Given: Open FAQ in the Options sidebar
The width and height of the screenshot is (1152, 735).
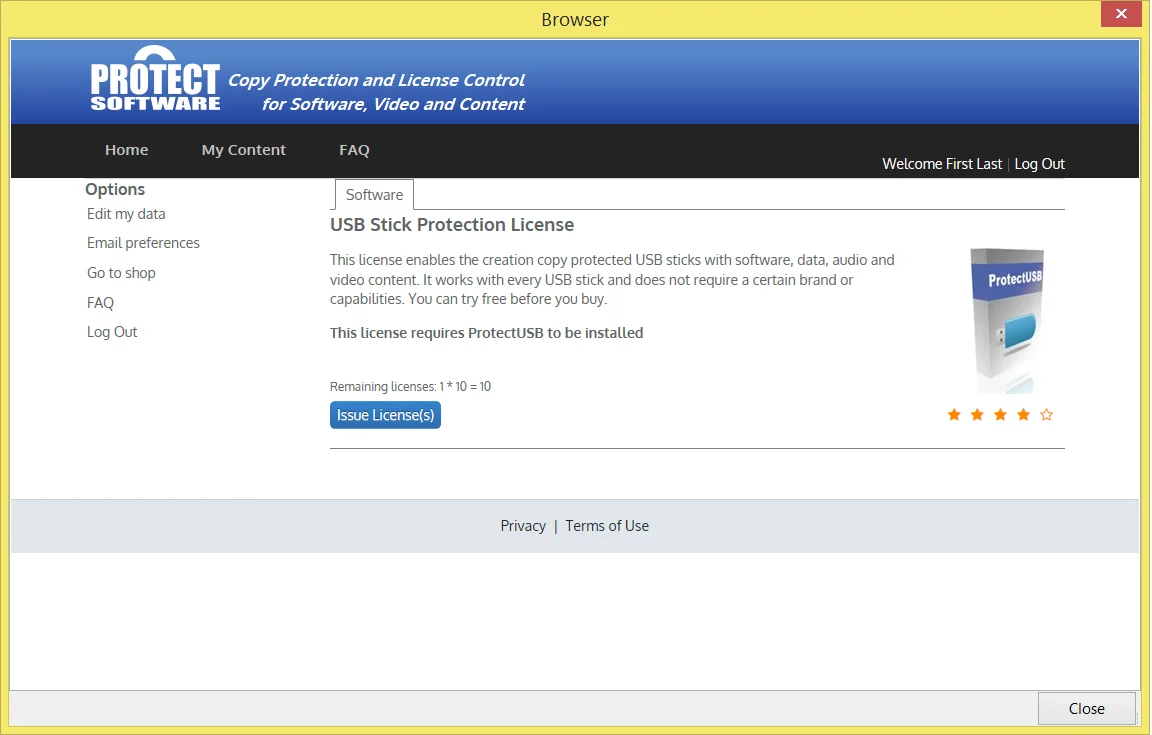Looking at the screenshot, I should pyautogui.click(x=101, y=303).
